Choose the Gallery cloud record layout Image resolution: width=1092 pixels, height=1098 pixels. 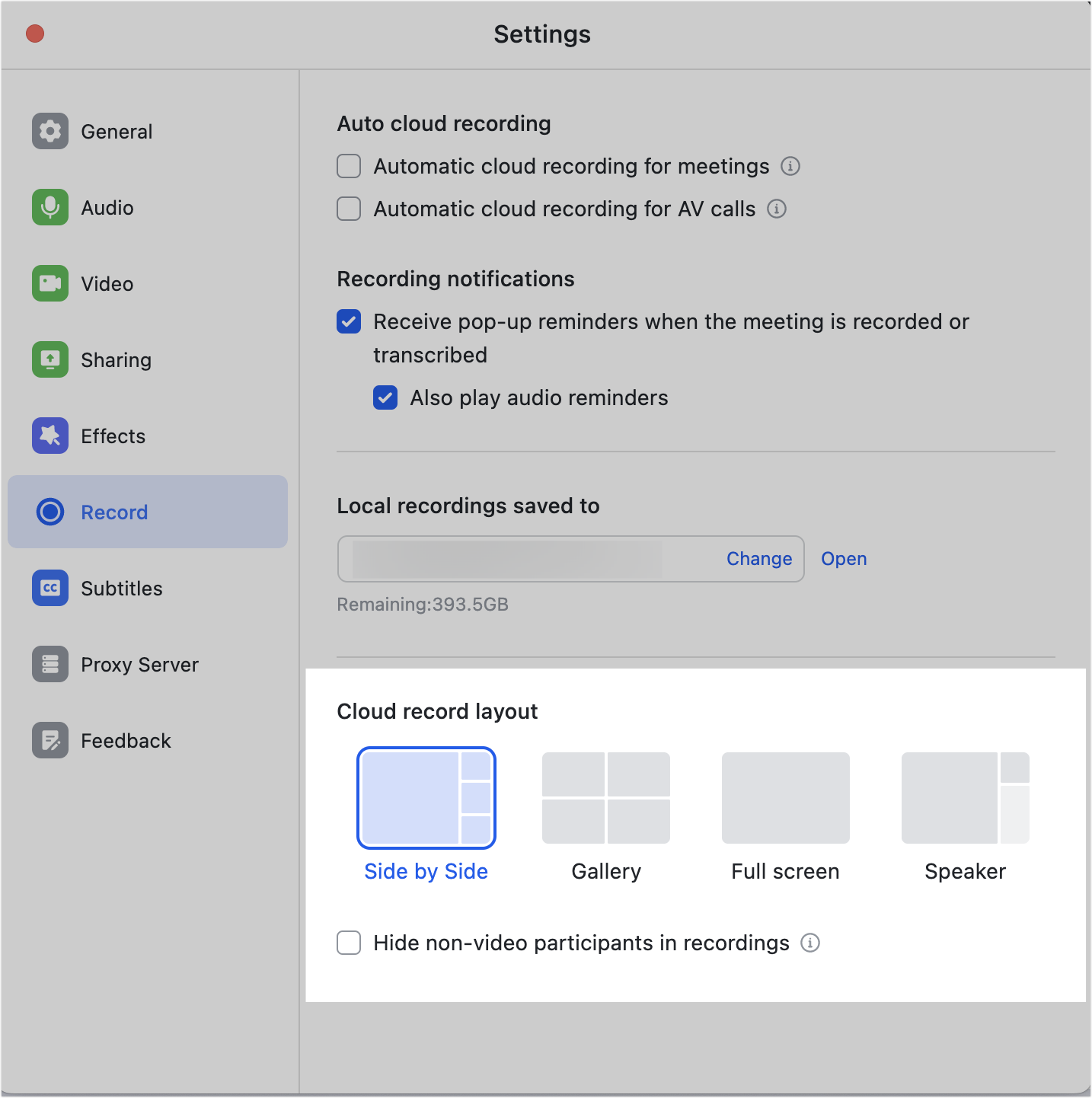[606, 798]
